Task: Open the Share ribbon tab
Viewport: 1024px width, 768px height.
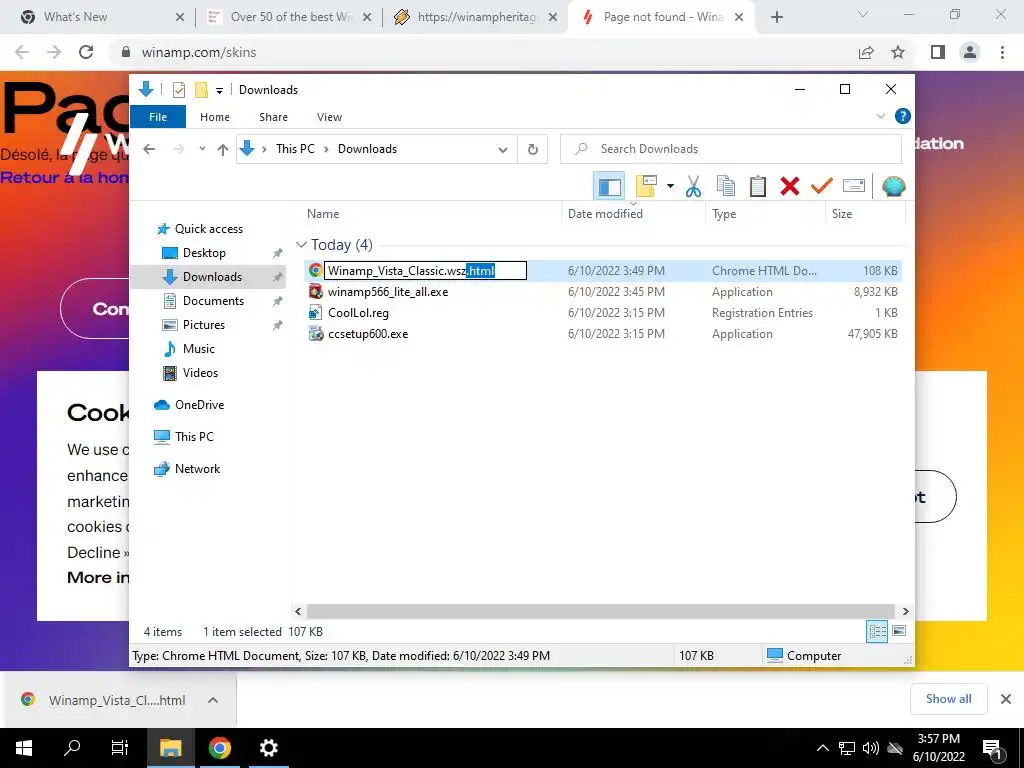Action: (x=273, y=117)
